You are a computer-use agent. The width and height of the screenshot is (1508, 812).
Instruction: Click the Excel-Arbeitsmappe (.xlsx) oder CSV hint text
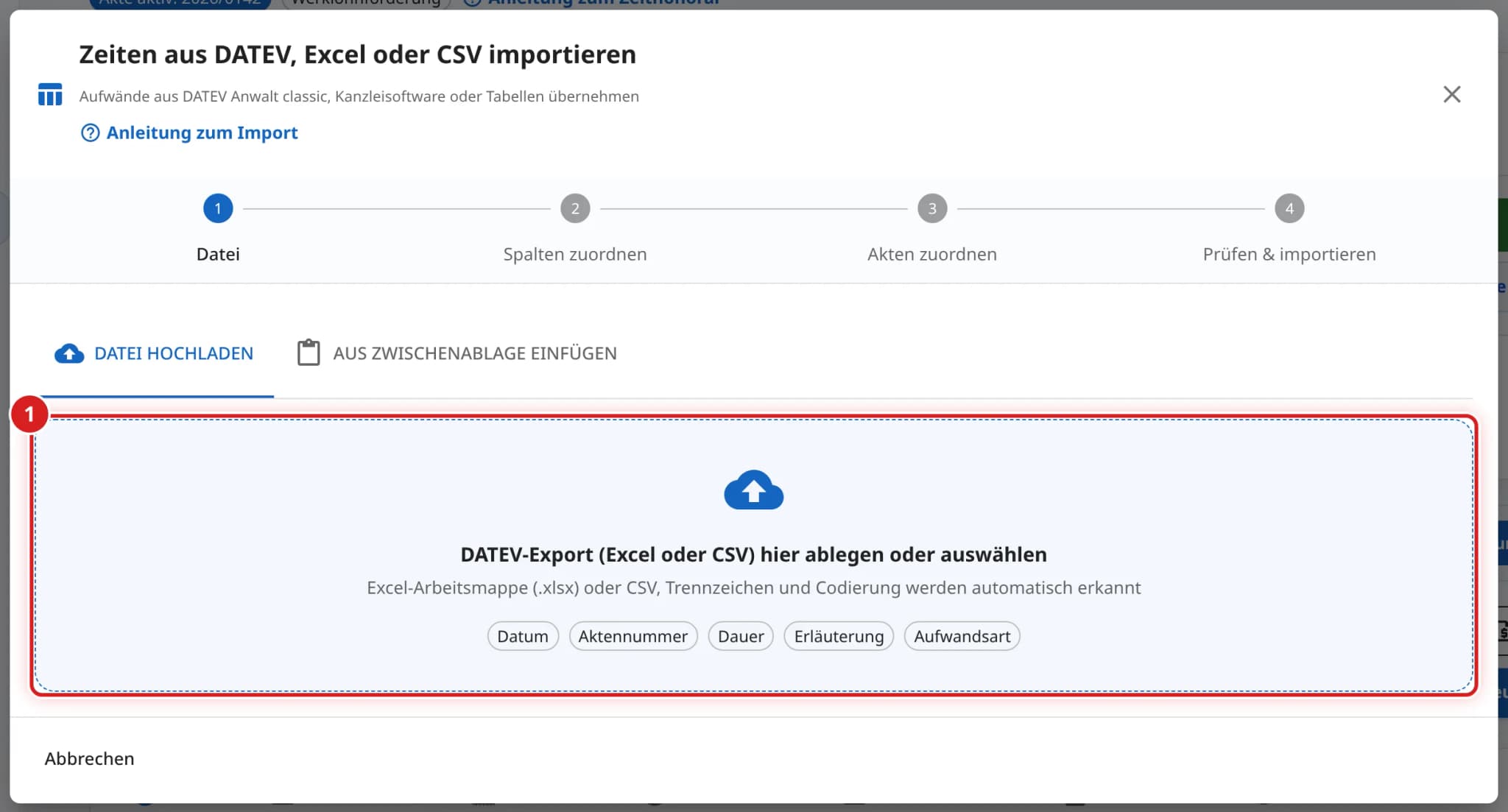click(753, 587)
